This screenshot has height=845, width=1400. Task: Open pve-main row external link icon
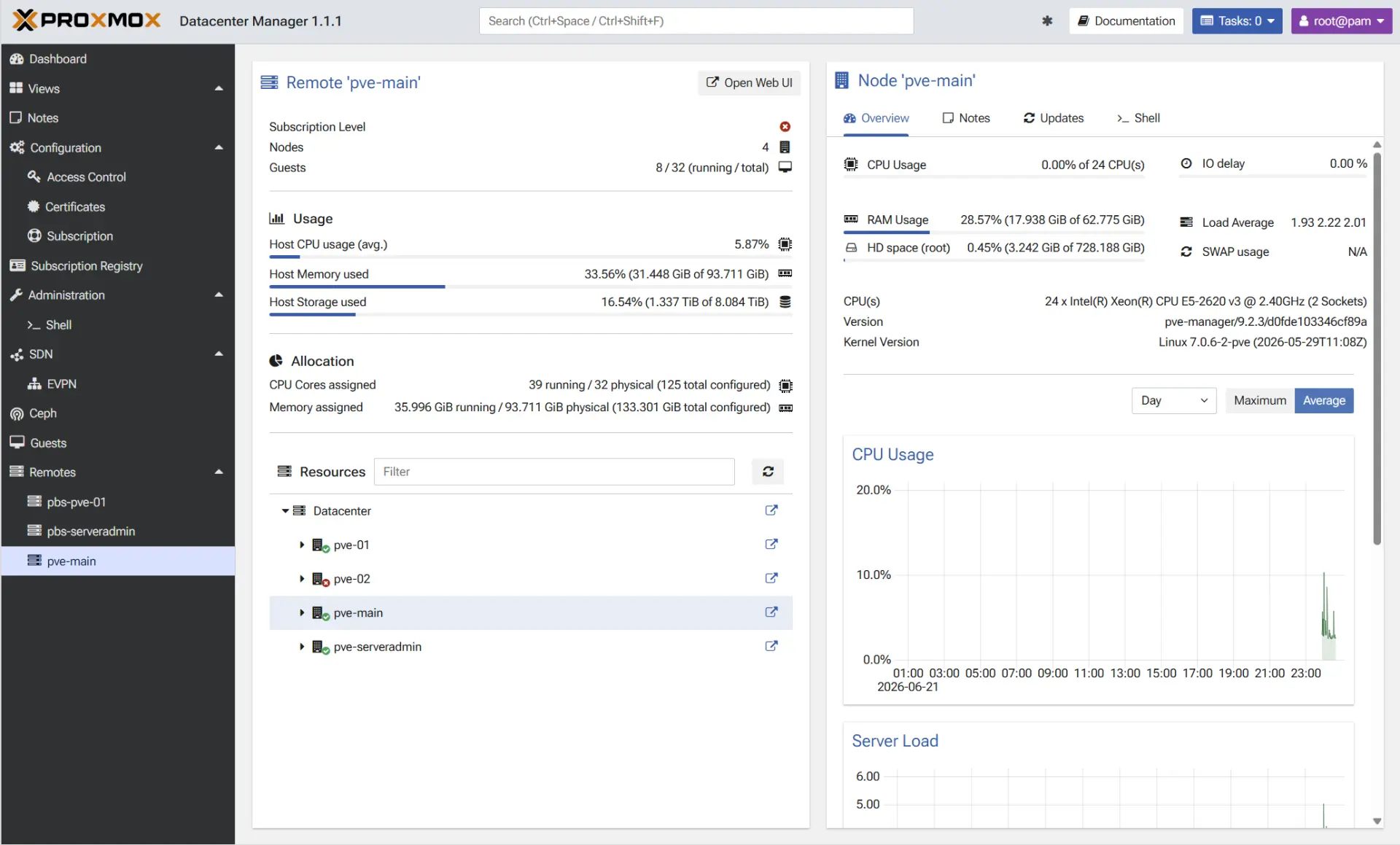point(771,612)
